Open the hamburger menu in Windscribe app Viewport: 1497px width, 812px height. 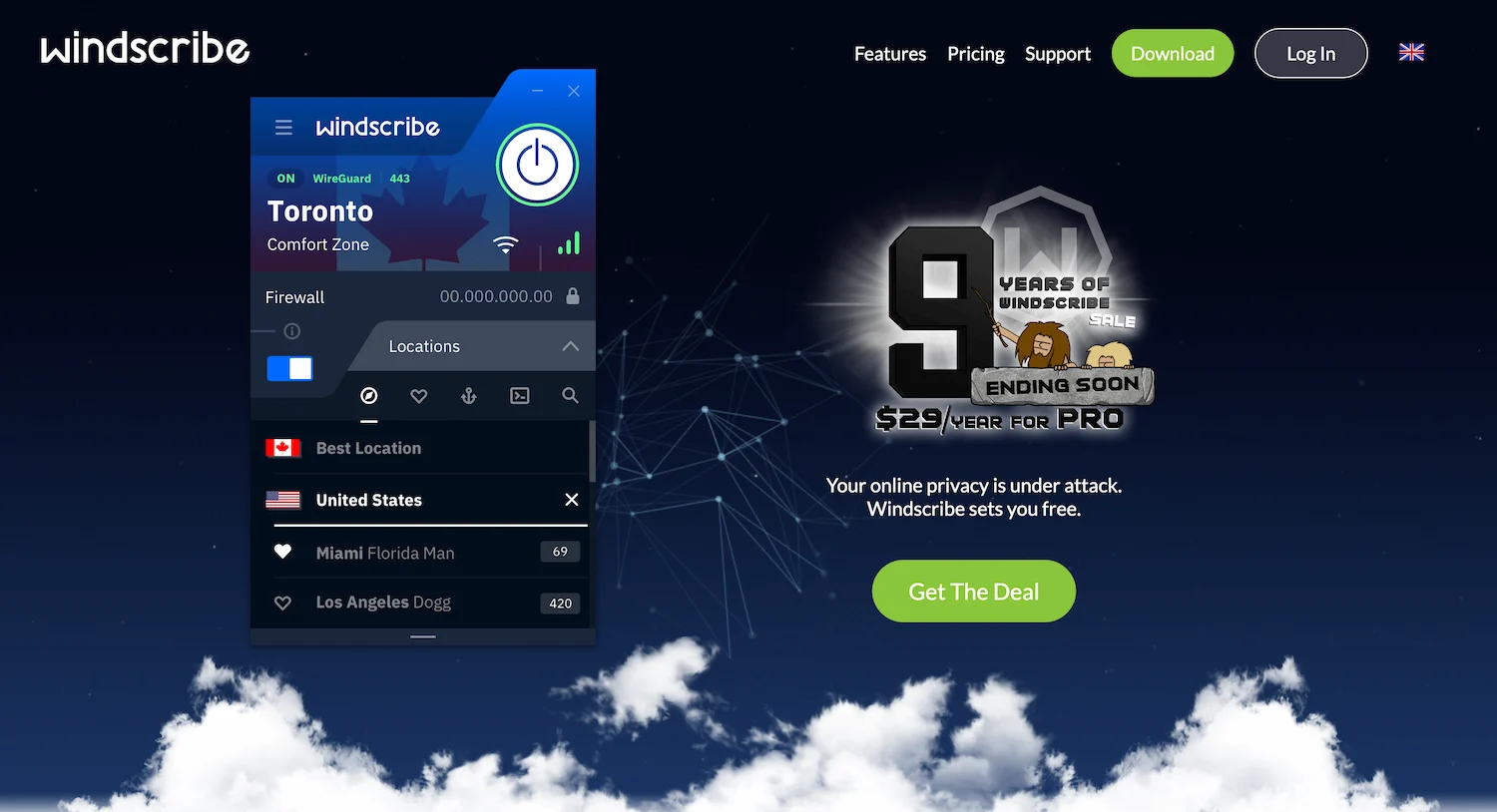pyautogui.click(x=283, y=128)
